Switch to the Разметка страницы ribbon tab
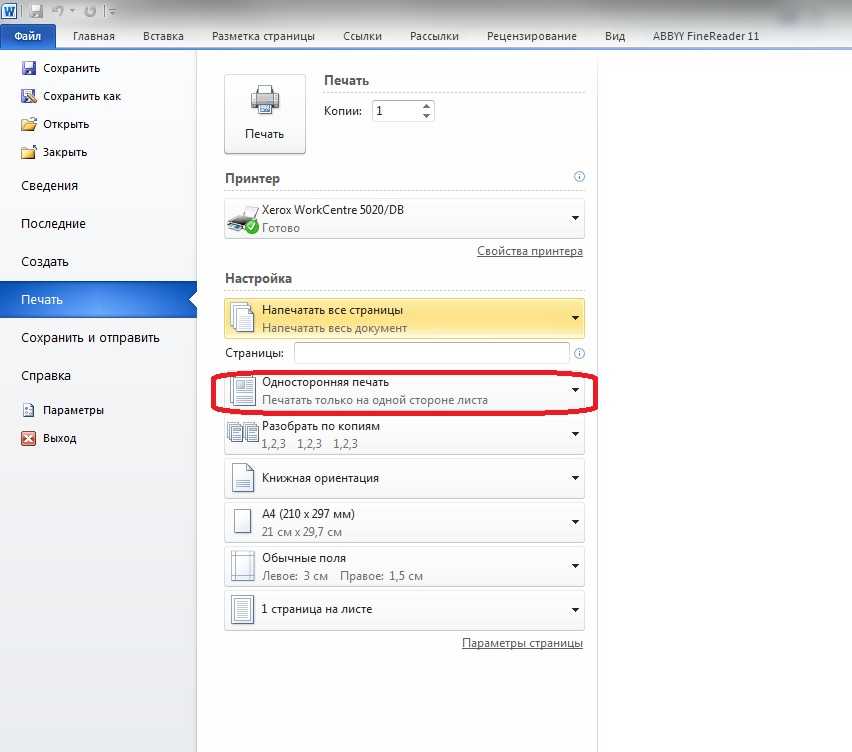This screenshot has height=752, width=852. point(263,36)
